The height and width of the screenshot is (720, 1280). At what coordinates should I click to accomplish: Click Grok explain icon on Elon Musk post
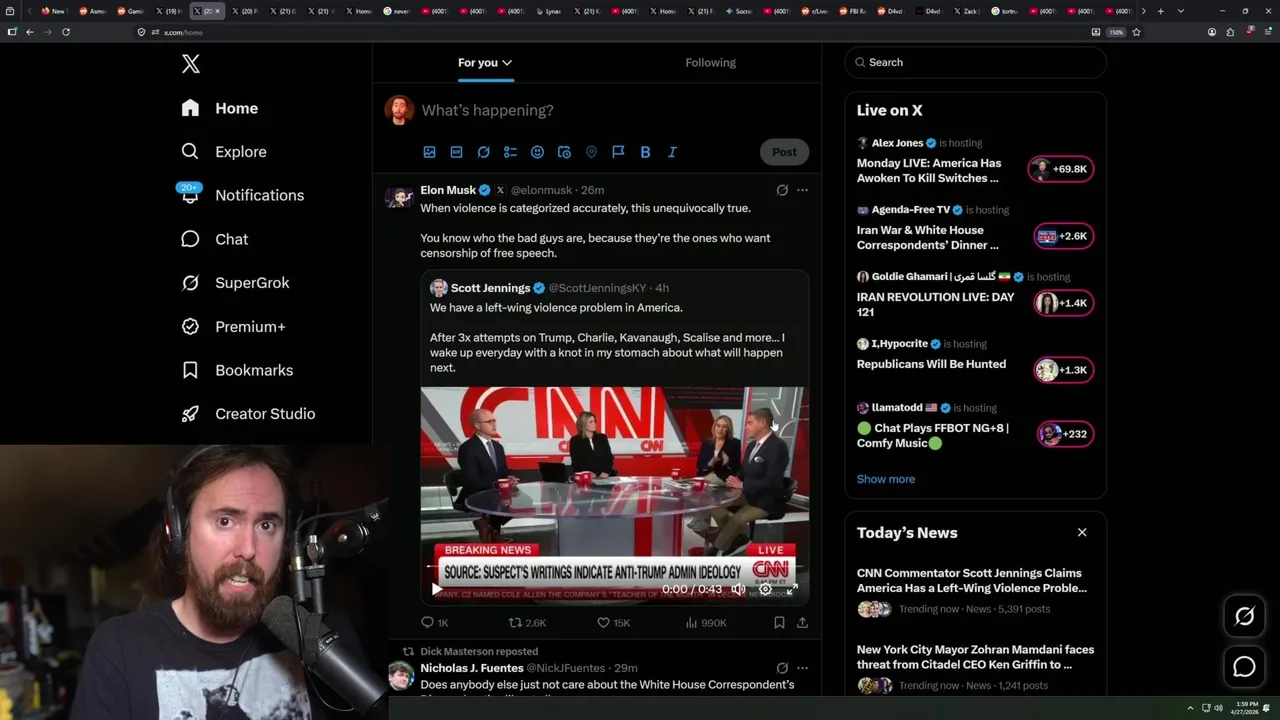point(782,190)
